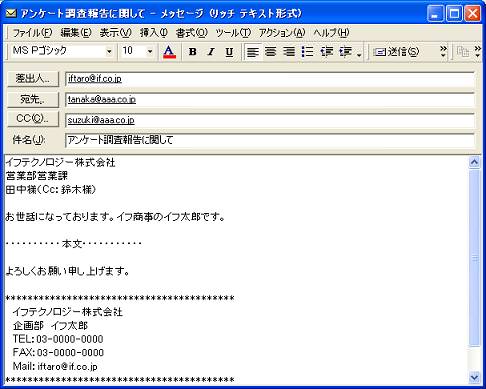Click the 送信 send button
This screenshot has width=486, height=389.
click(x=396, y=52)
